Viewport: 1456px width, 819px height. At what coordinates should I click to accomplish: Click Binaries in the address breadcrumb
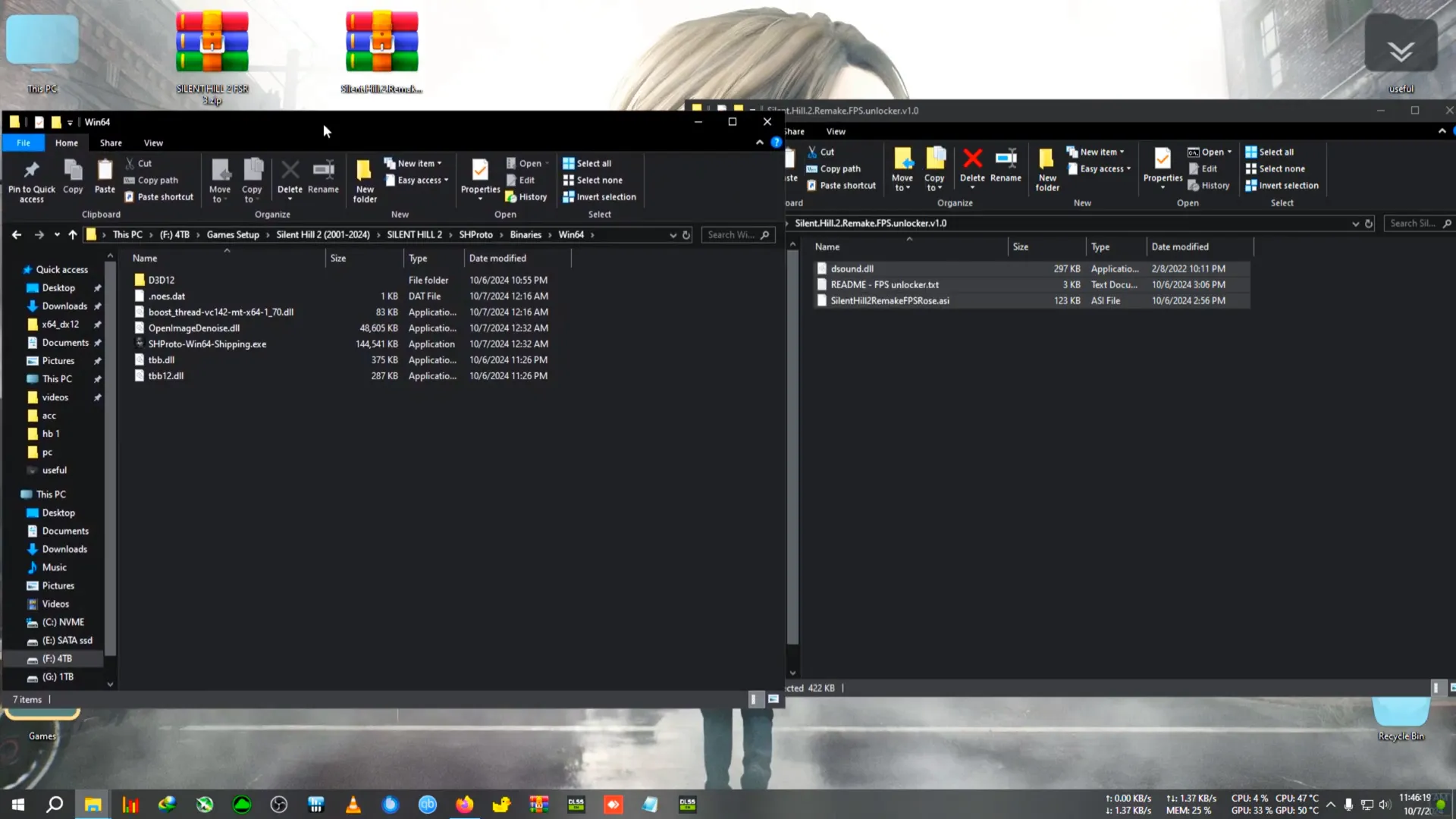(x=526, y=235)
